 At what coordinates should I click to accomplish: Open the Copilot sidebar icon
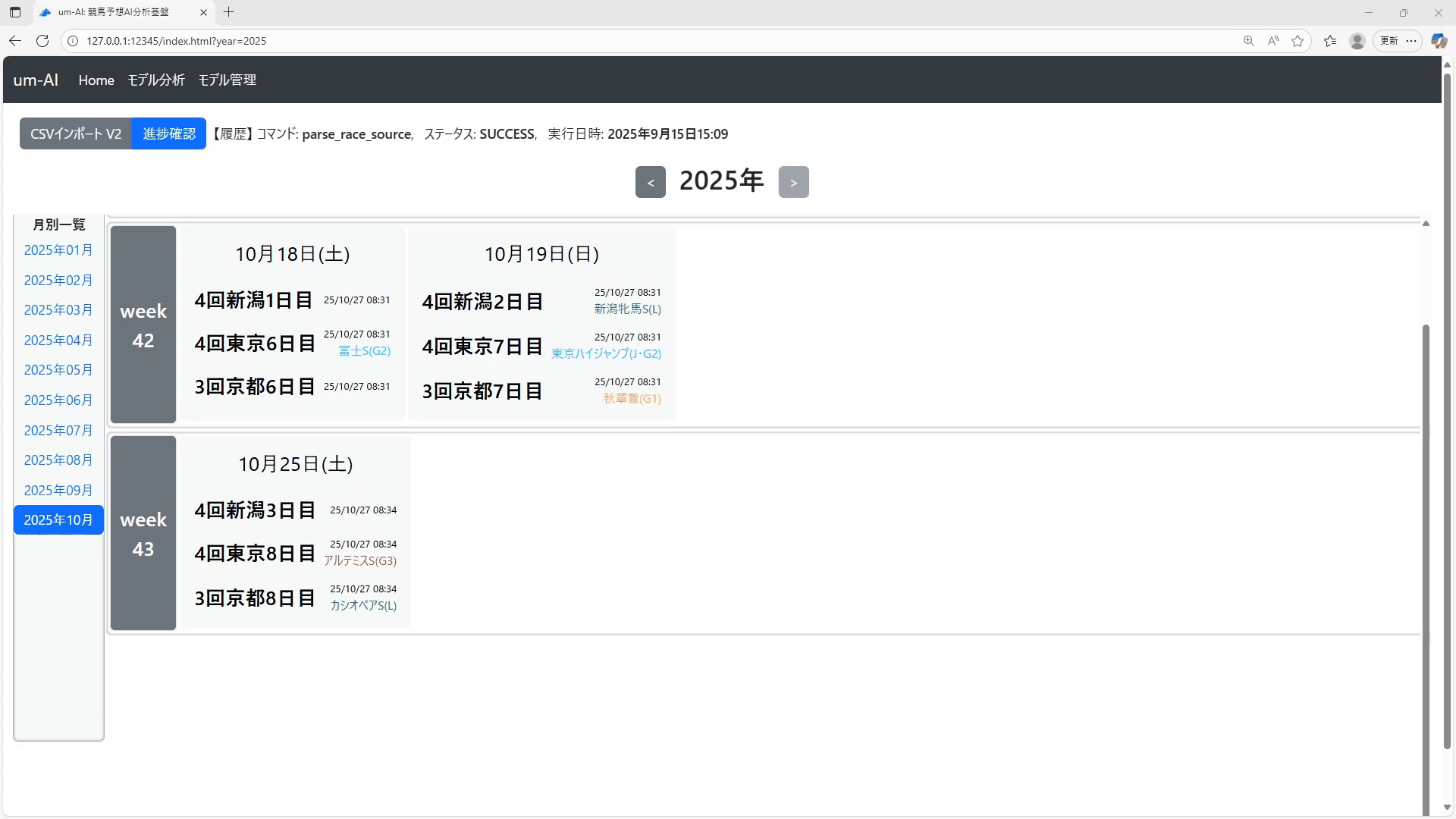coord(1439,41)
